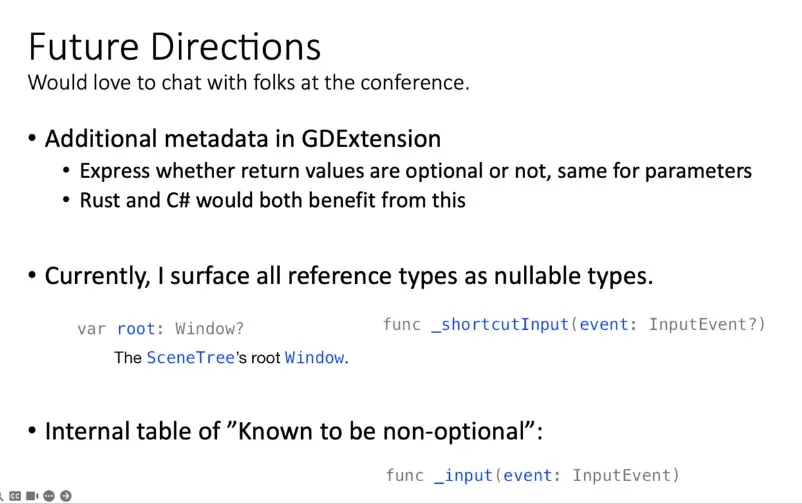Click the video camera icon

click(32, 496)
